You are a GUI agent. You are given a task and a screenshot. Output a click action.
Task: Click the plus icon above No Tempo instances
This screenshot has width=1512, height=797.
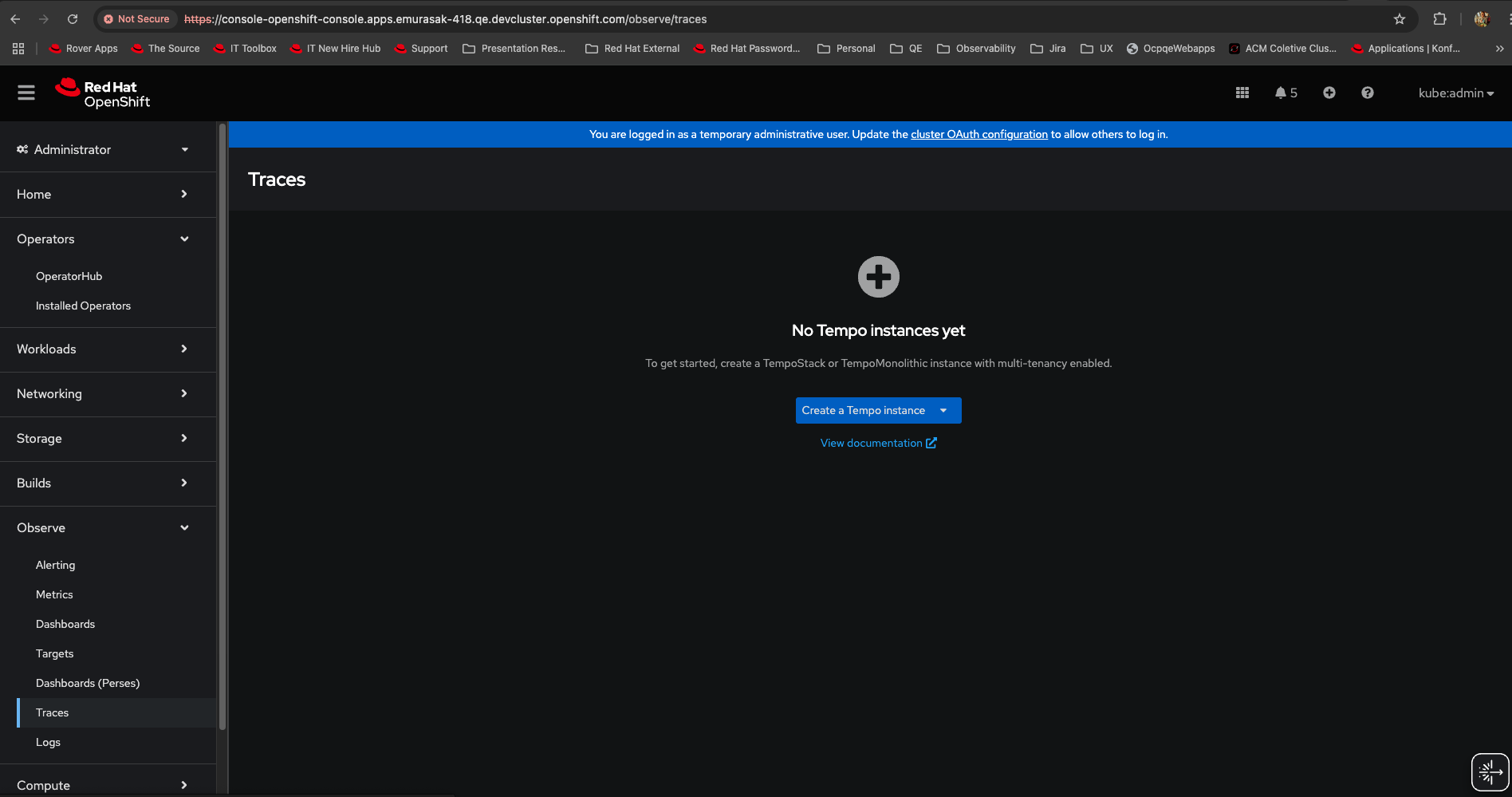click(879, 277)
